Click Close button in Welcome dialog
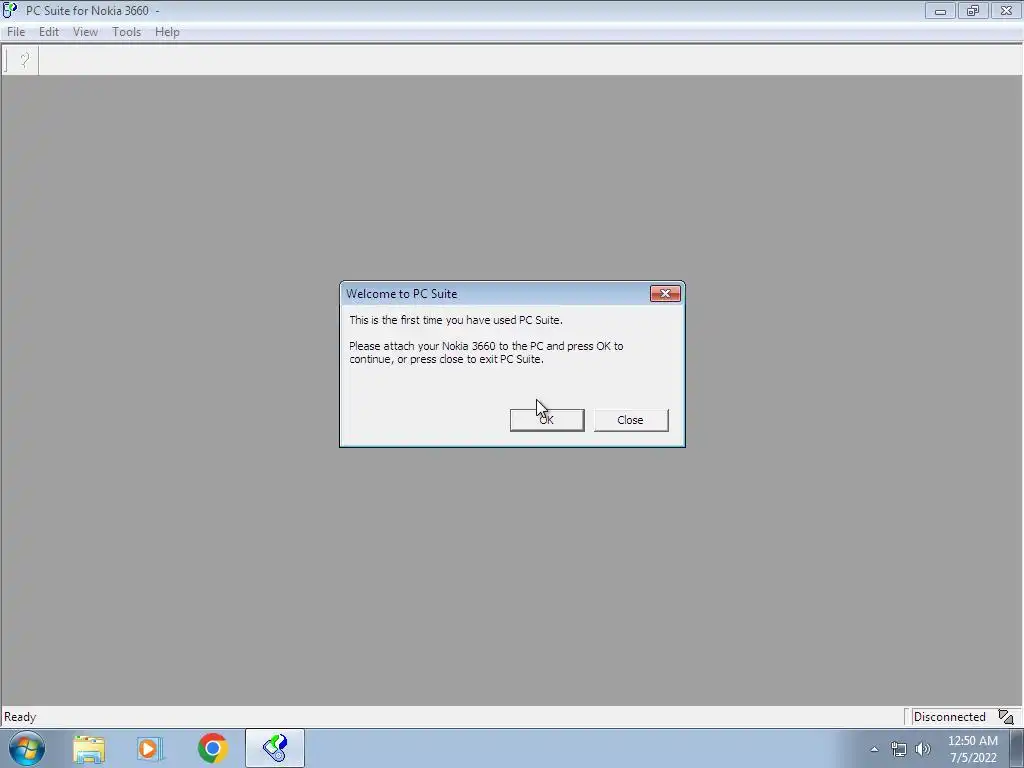Image resolution: width=1024 pixels, height=768 pixels. [x=631, y=420]
